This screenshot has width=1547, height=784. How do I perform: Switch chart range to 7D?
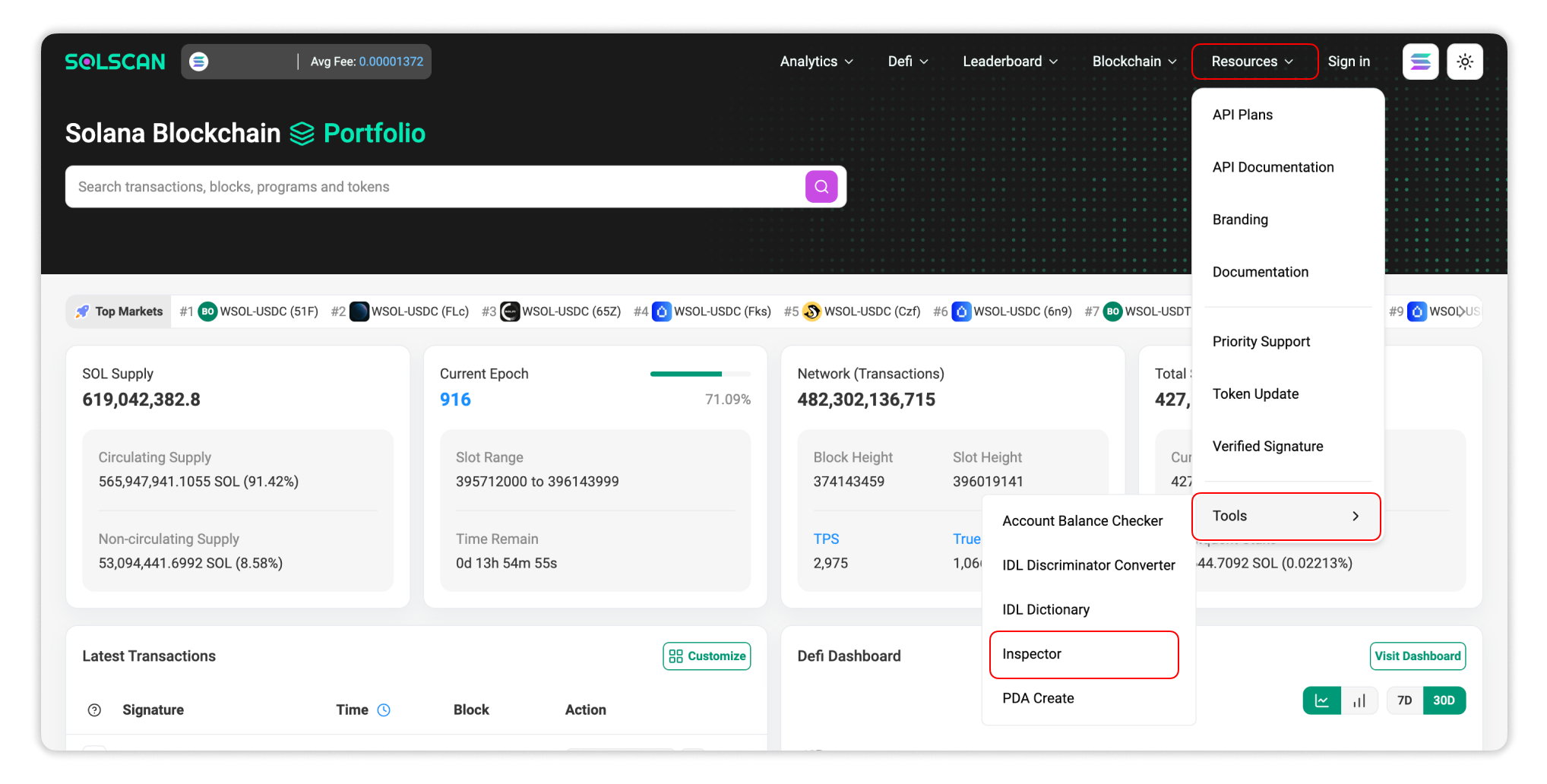click(1404, 700)
